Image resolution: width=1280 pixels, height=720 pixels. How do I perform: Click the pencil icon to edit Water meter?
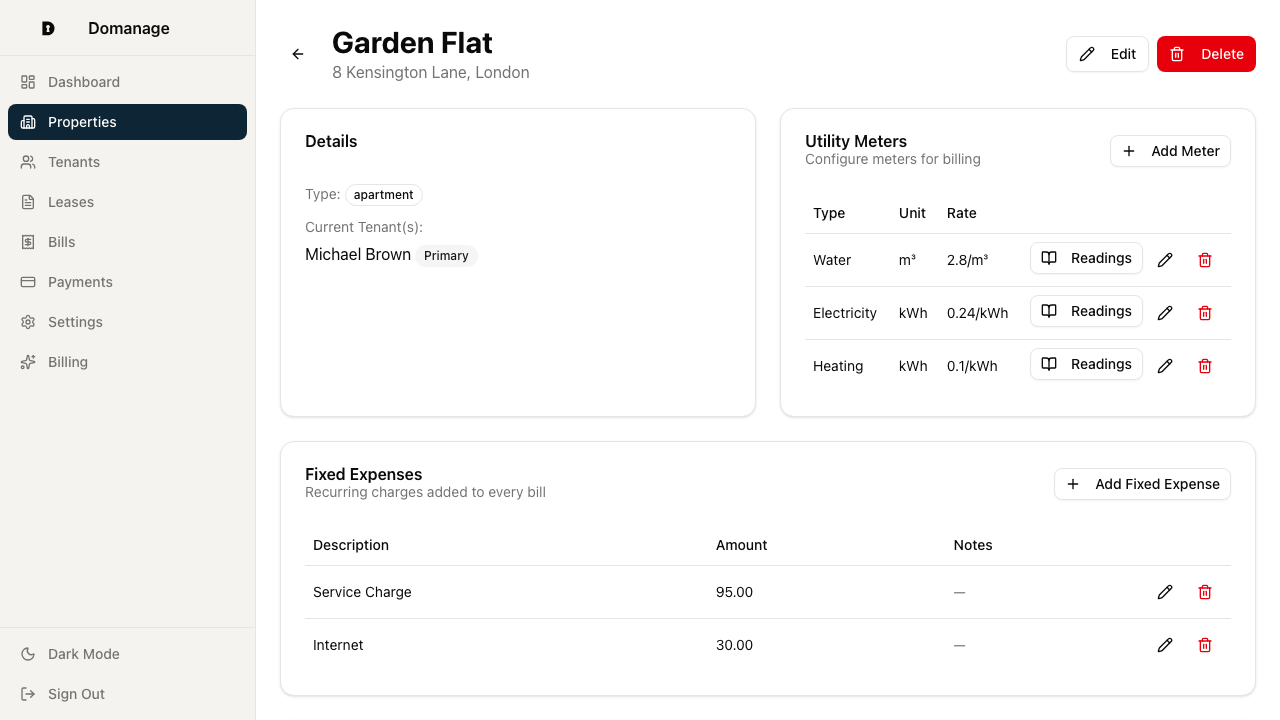[x=1165, y=259]
